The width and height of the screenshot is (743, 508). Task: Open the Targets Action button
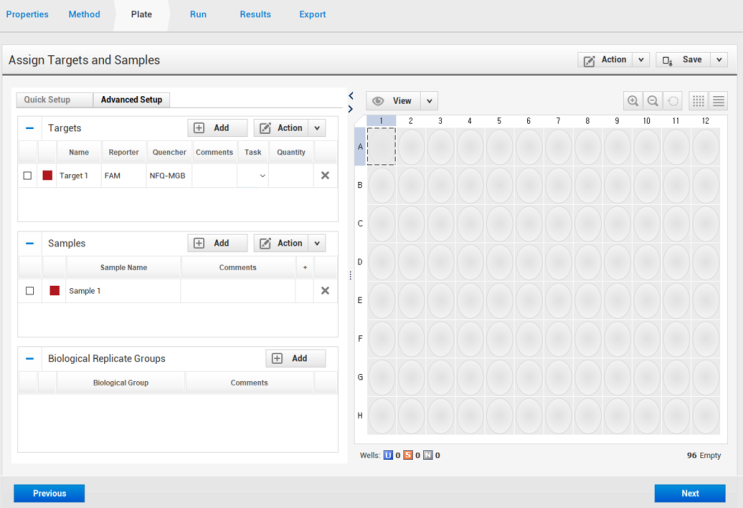(281, 128)
